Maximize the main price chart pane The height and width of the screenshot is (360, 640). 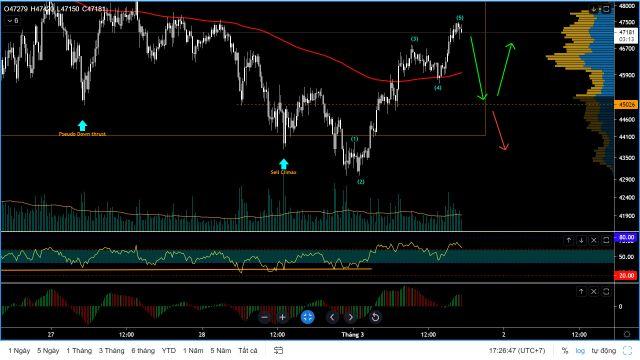[x=606, y=9]
